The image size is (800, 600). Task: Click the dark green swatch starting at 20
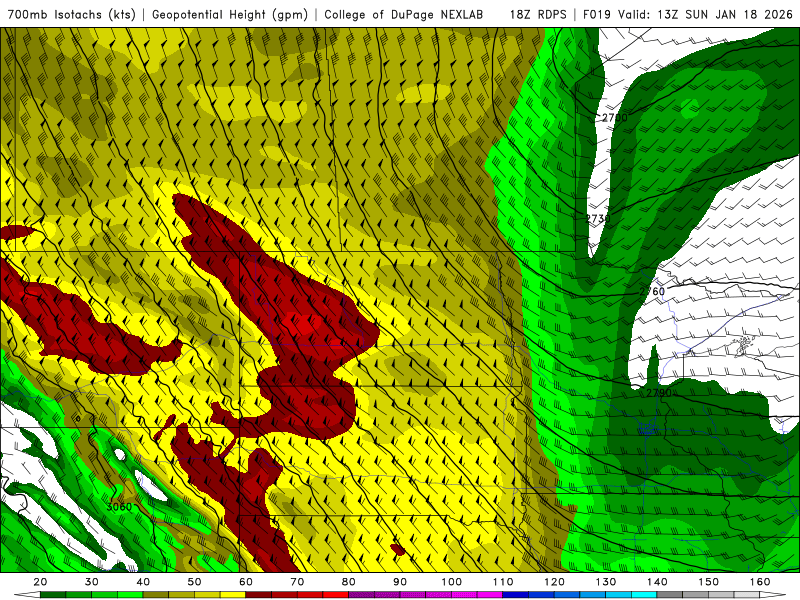click(x=53, y=595)
